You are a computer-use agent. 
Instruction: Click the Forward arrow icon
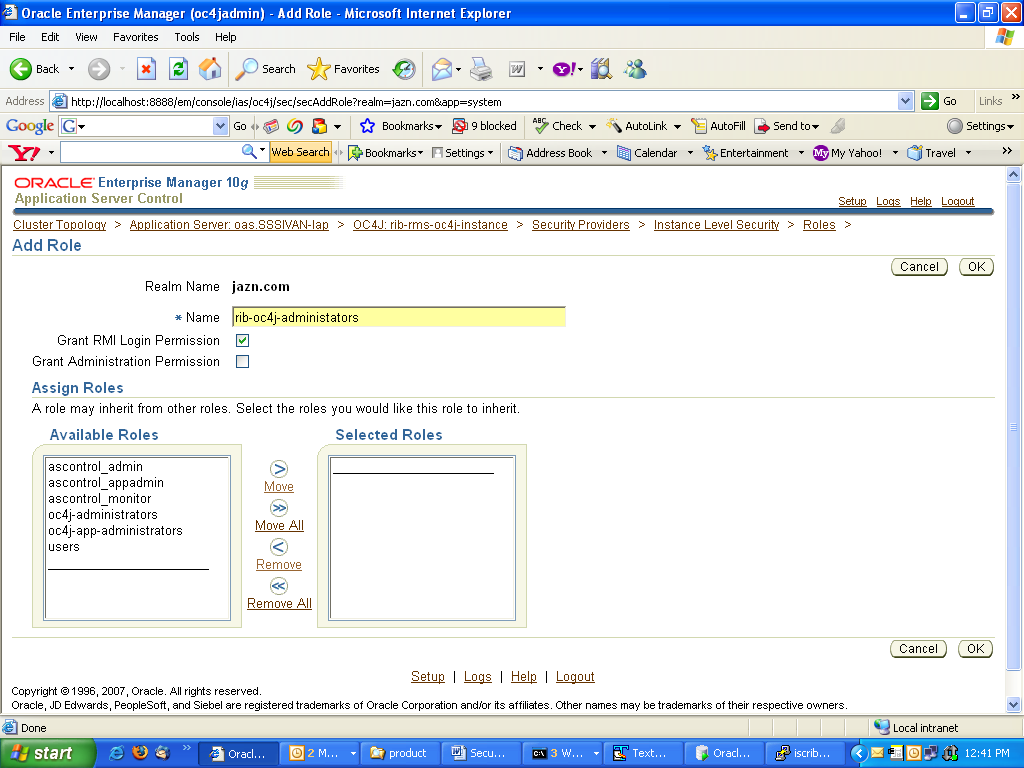[x=99, y=69]
